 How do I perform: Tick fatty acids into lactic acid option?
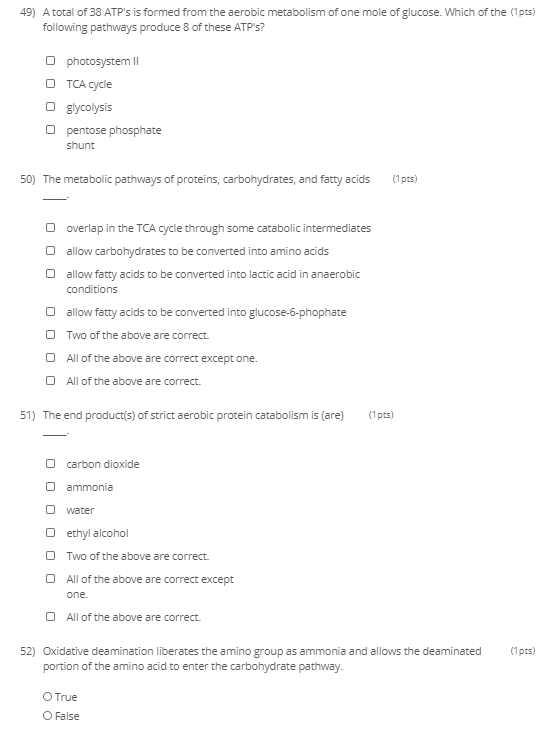click(x=50, y=273)
